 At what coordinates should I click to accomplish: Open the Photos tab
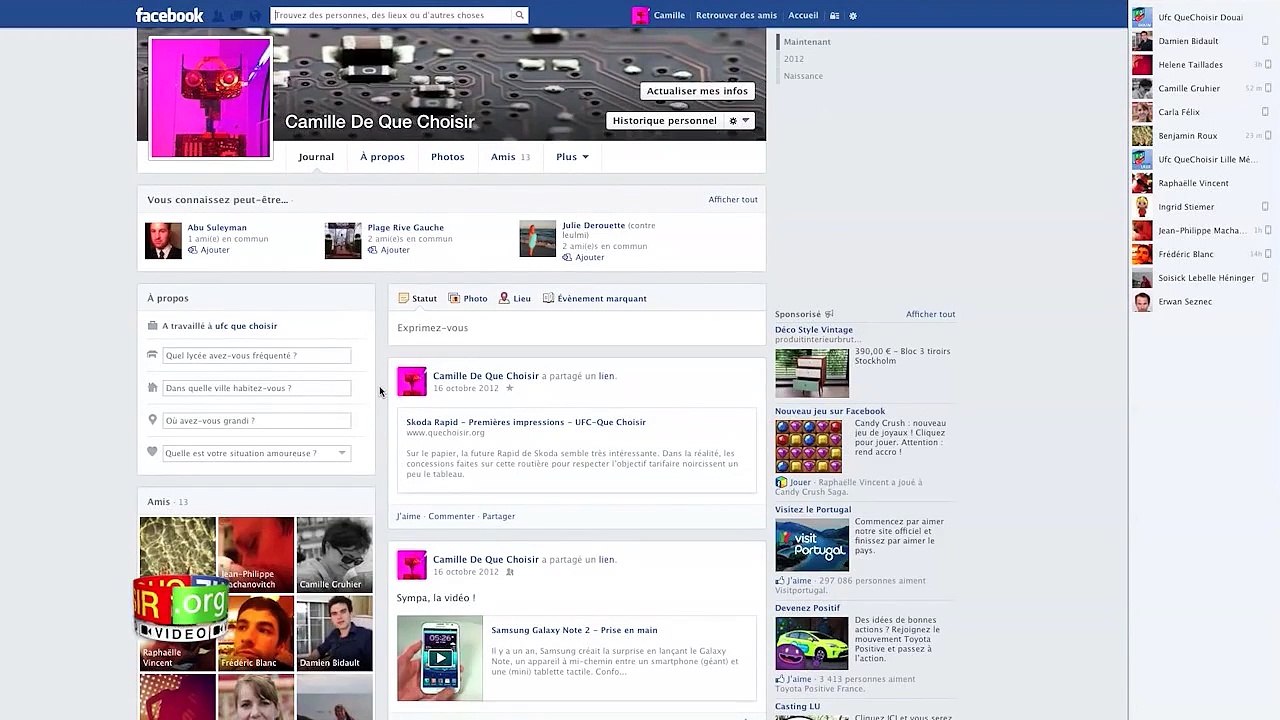[448, 157]
